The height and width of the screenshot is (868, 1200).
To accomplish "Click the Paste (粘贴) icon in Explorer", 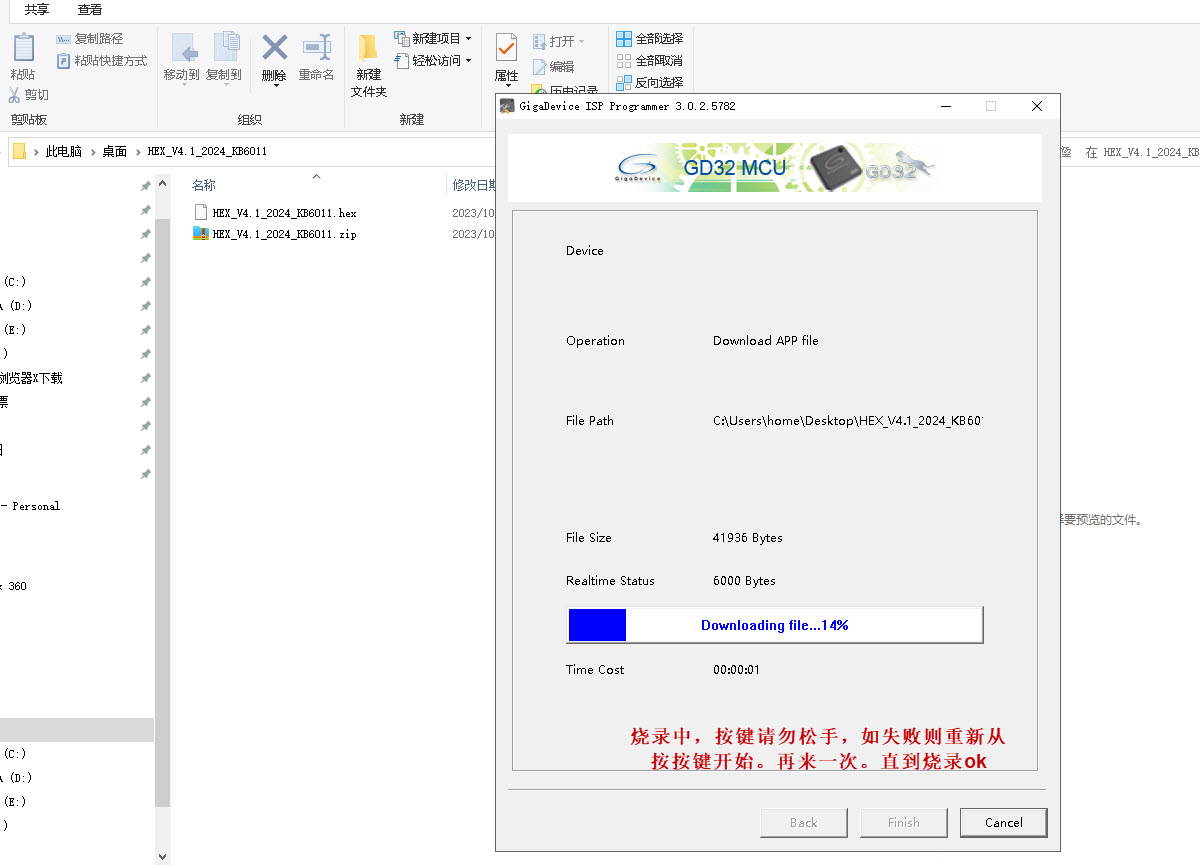I will pos(23,48).
